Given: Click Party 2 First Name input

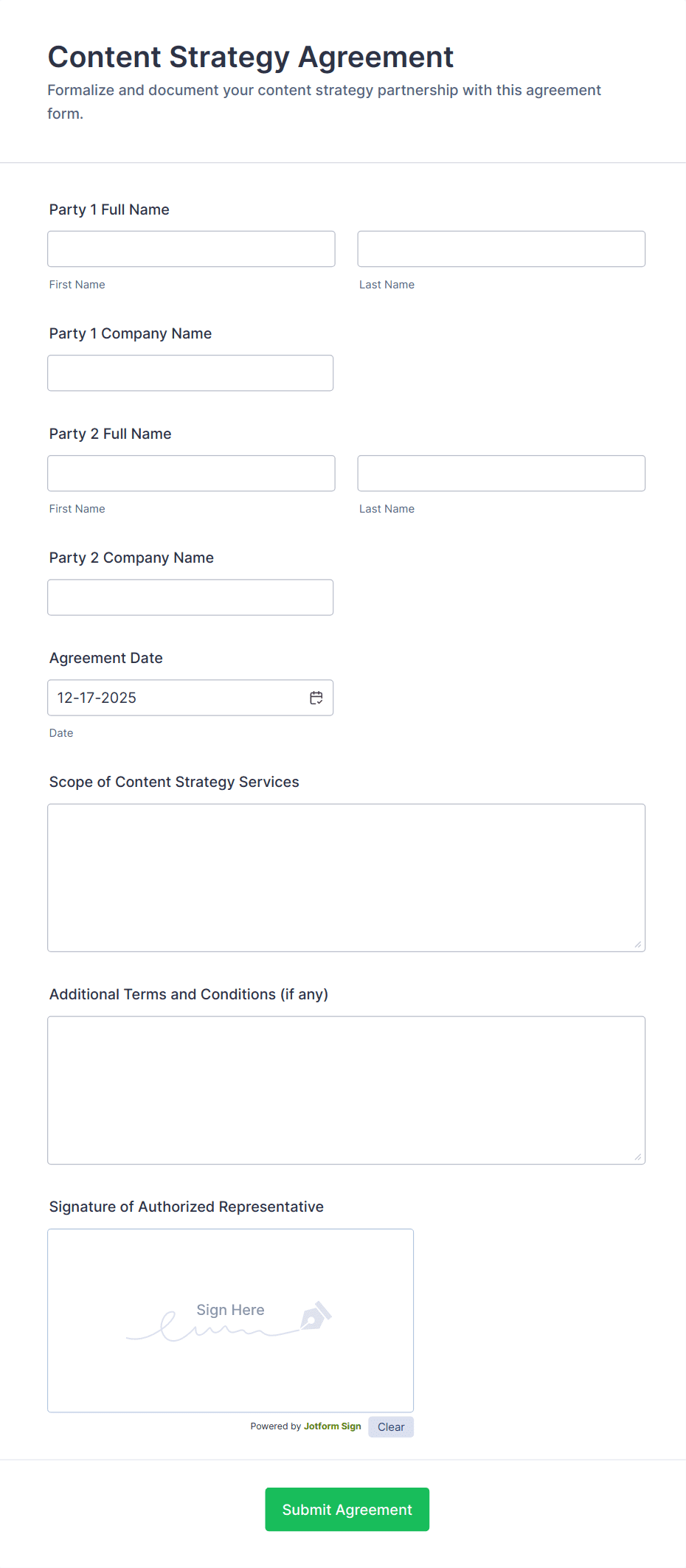Looking at the screenshot, I should click(x=191, y=473).
